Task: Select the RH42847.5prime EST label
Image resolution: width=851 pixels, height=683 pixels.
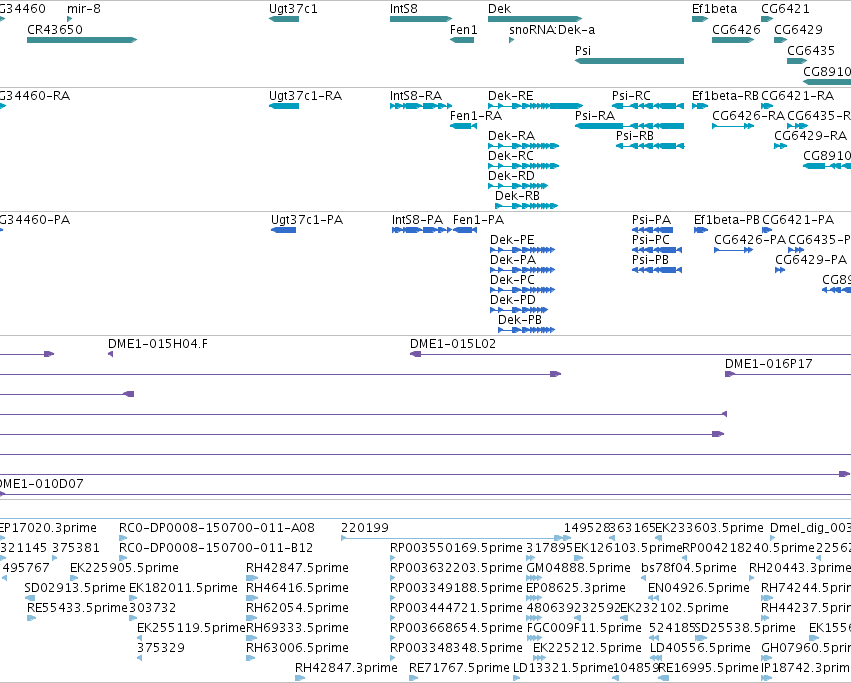Action: (x=297, y=568)
